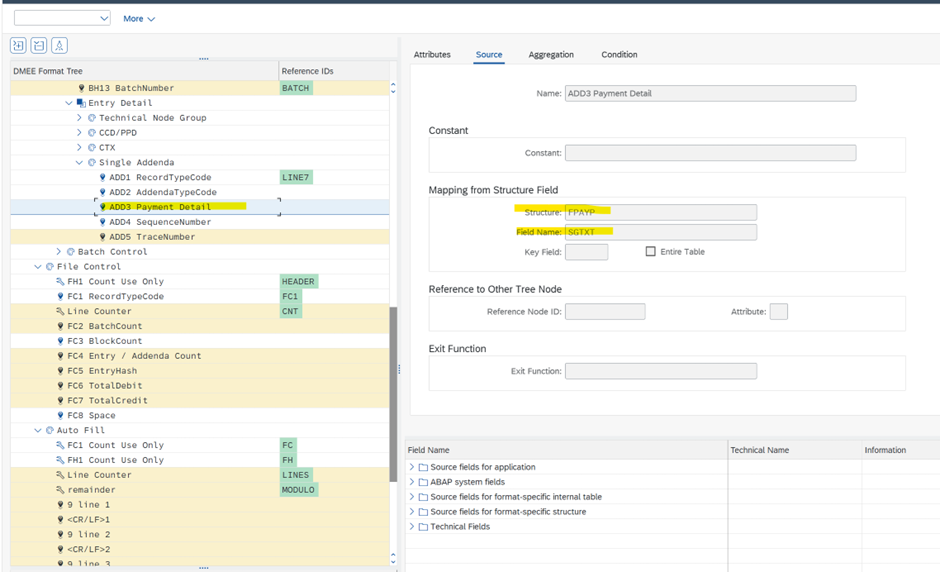The height and width of the screenshot is (572, 940).
Task: Click the HEADER reference ID cell
Action: click(x=298, y=281)
